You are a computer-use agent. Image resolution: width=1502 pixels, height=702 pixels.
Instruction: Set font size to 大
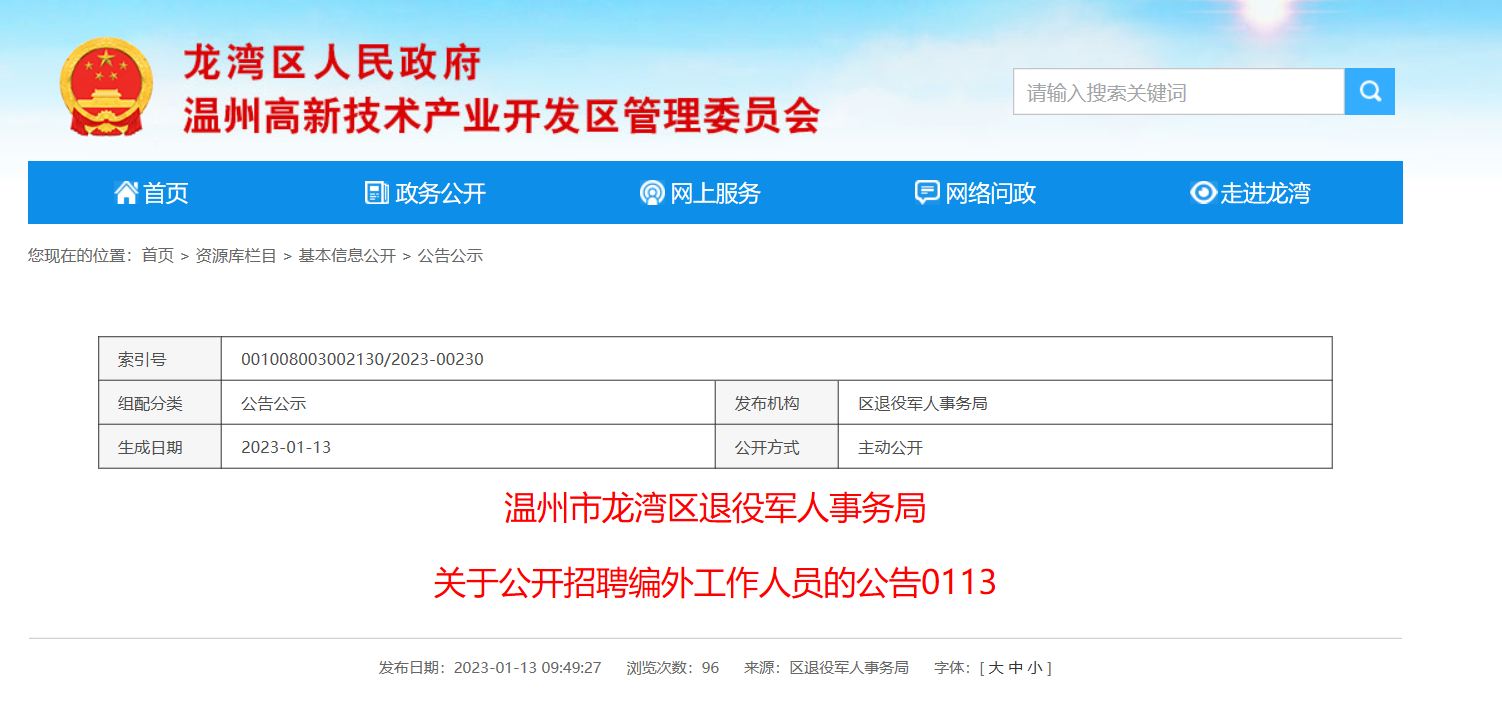pyautogui.click(x=995, y=668)
